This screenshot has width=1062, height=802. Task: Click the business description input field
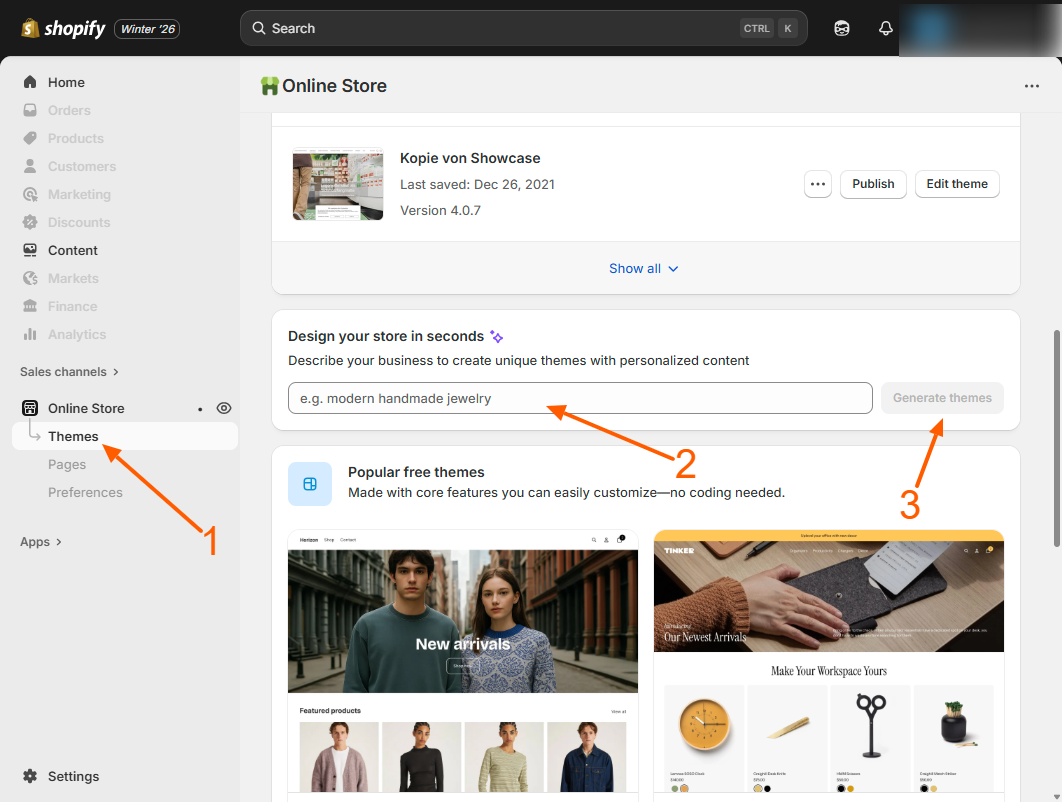[580, 398]
